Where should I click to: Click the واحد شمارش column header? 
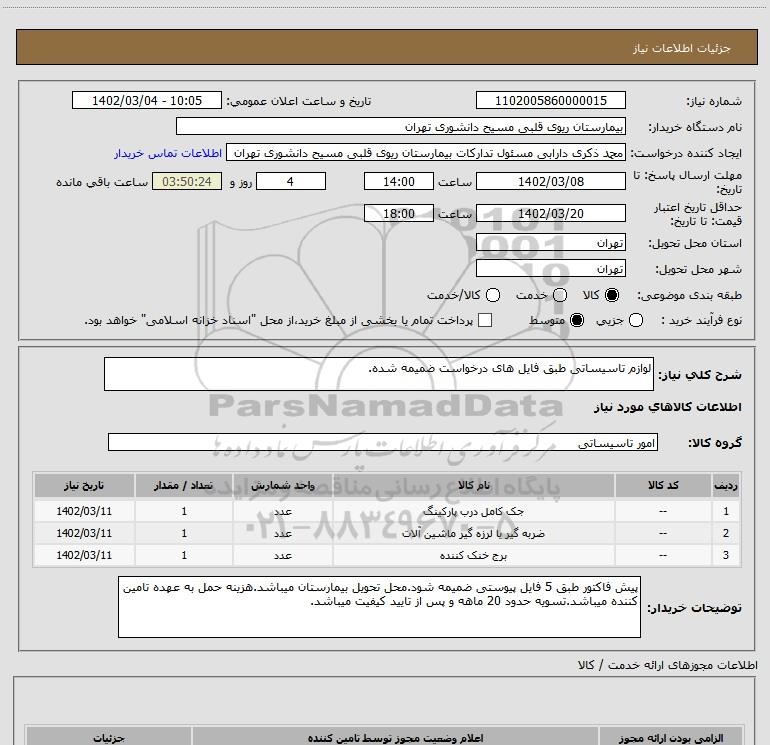(x=283, y=485)
